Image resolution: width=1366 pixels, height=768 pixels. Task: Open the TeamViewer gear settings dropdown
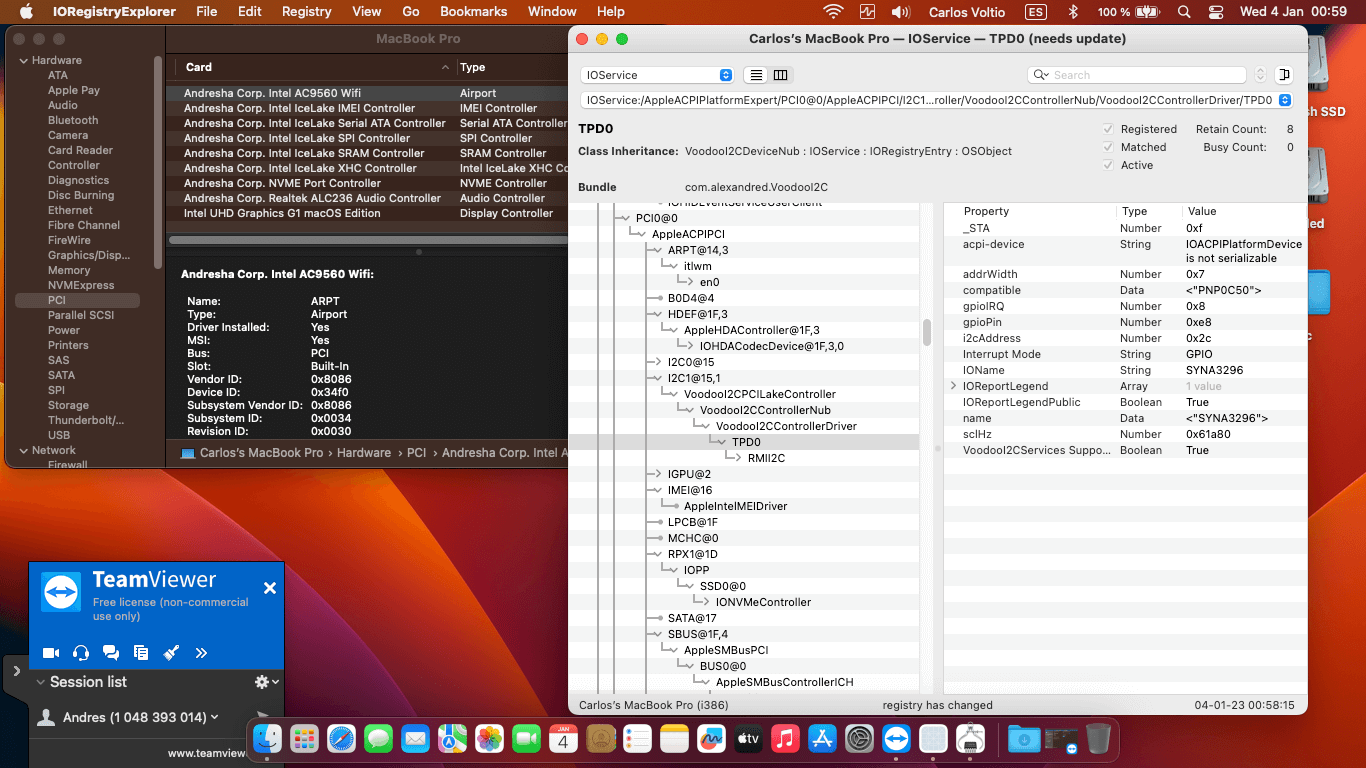click(267, 682)
